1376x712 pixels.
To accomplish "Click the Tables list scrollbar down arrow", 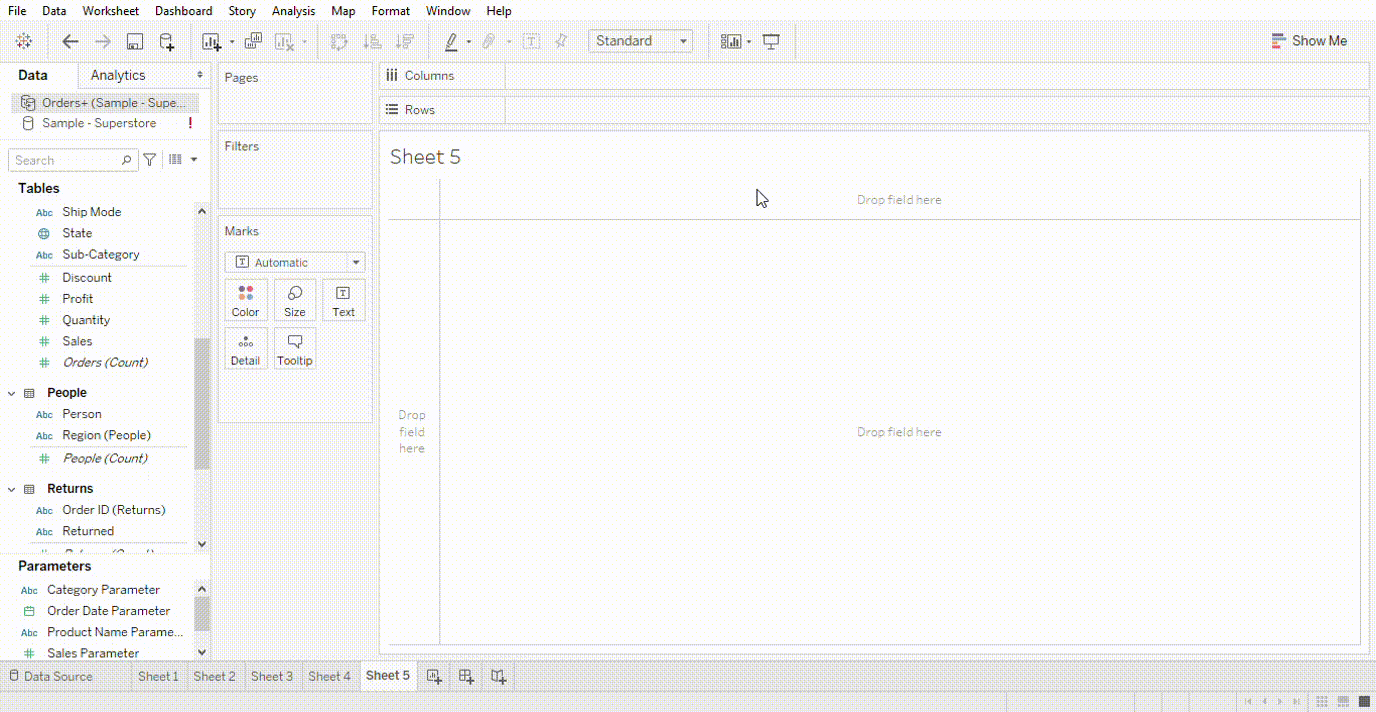I will point(202,544).
